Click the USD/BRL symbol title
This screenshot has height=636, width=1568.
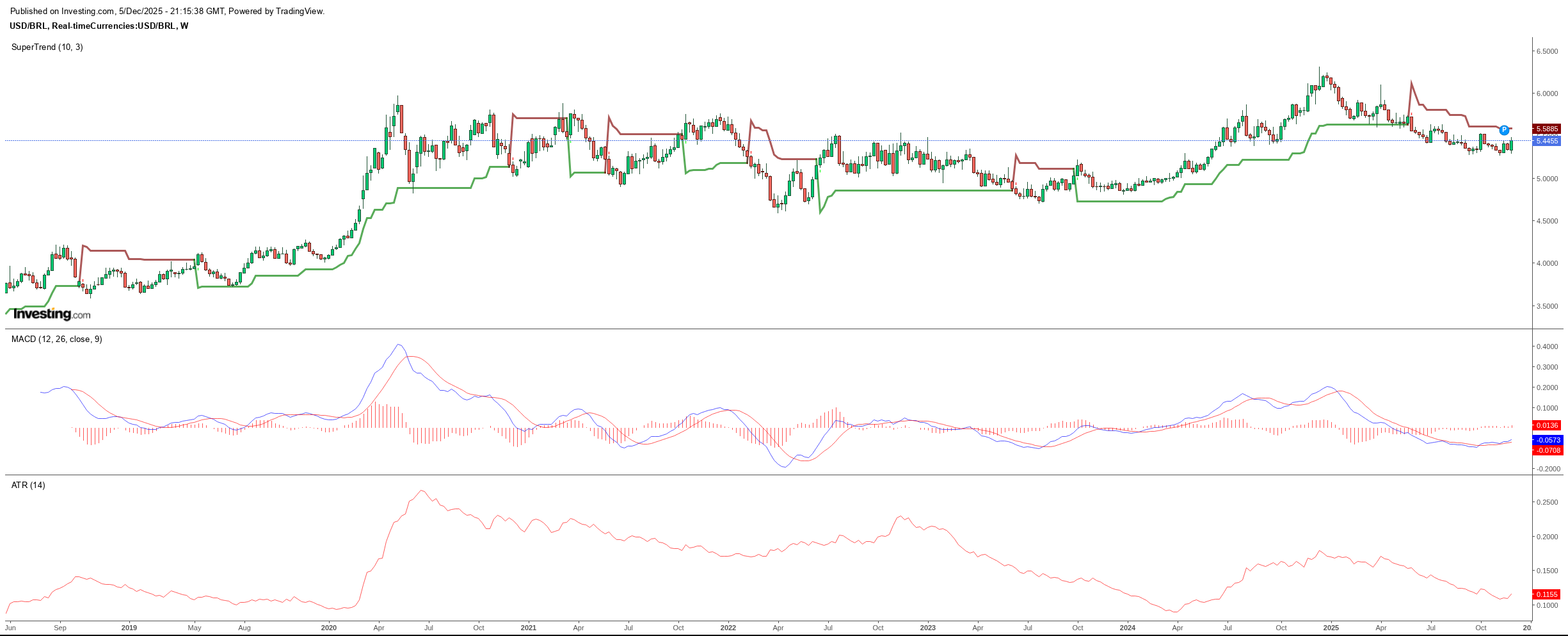[x=99, y=26]
